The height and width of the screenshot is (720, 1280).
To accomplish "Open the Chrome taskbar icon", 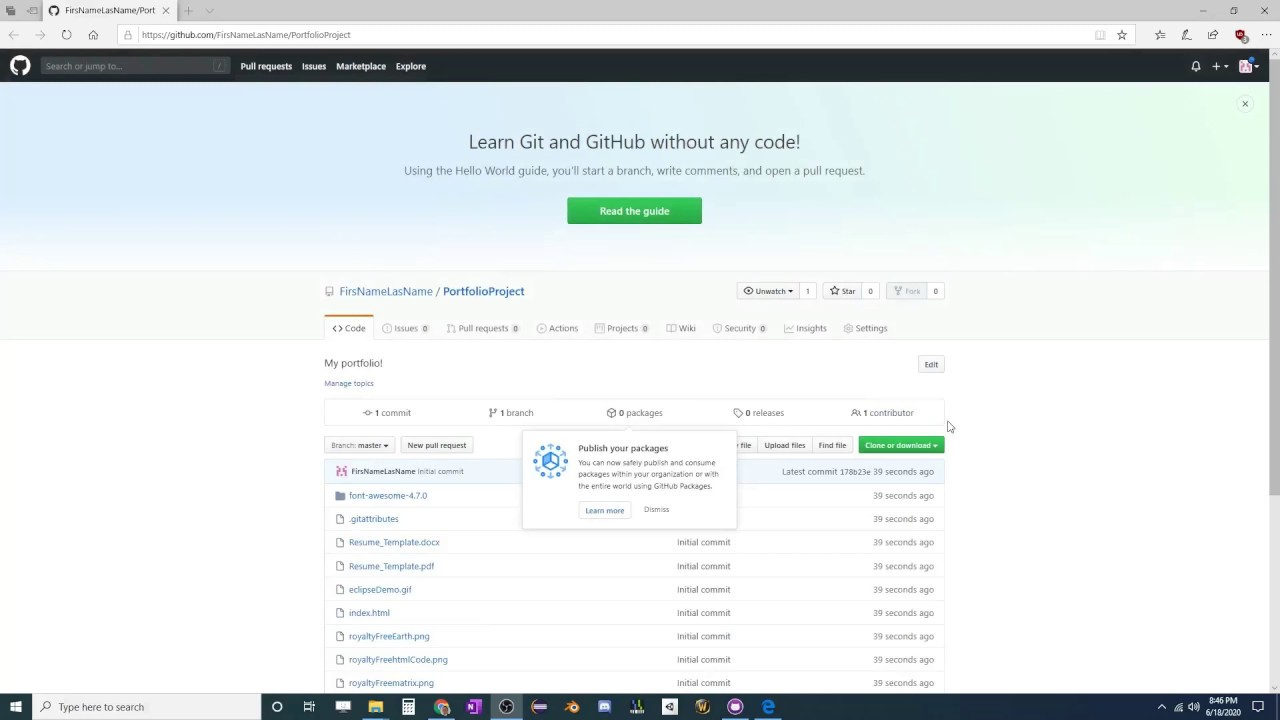I will [441, 707].
